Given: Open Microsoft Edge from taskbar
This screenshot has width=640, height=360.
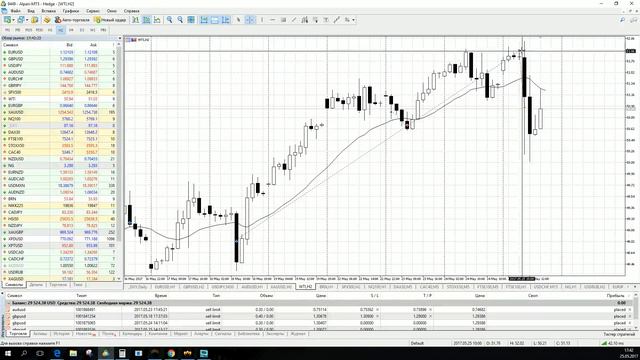Looking at the screenshot, I should (x=57, y=353).
